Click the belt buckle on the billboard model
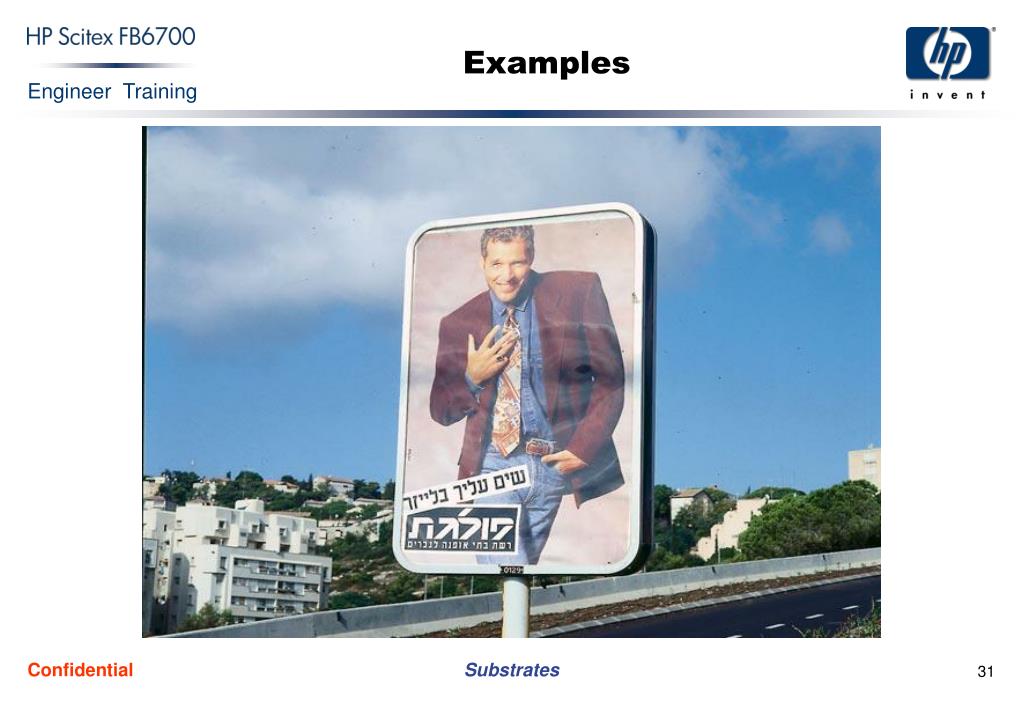The height and width of the screenshot is (708, 1023). [x=540, y=447]
